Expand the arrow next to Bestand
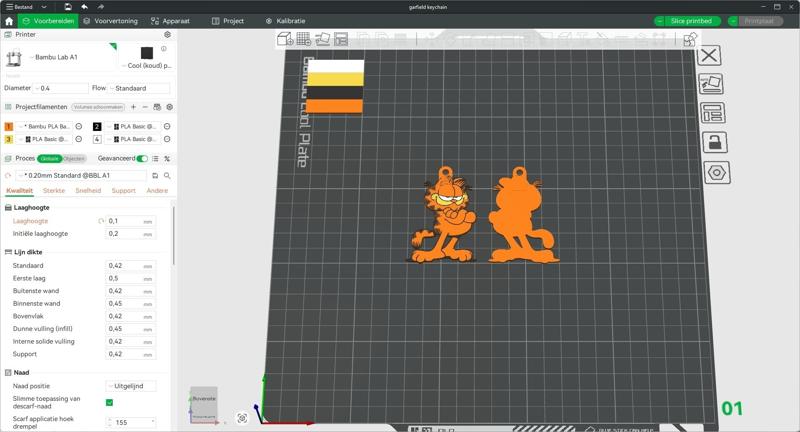Viewport: 800px width, 432px height. [44, 7]
